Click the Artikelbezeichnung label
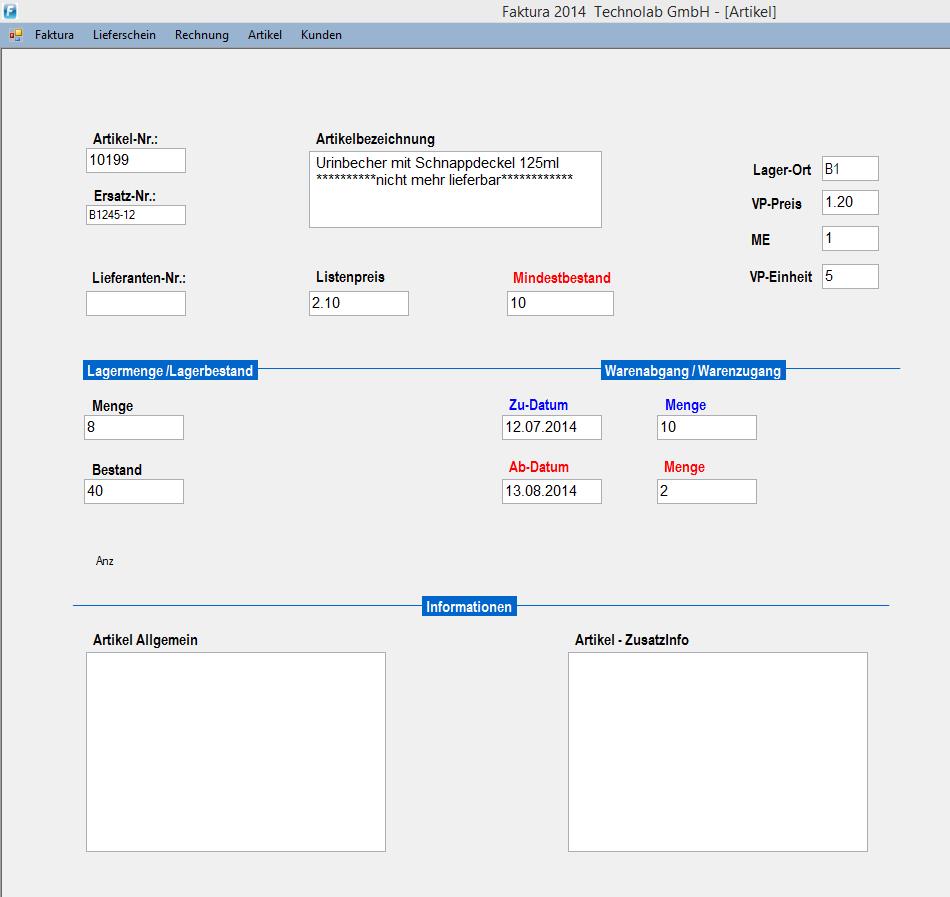Viewport: 950px width, 897px height. click(x=375, y=139)
